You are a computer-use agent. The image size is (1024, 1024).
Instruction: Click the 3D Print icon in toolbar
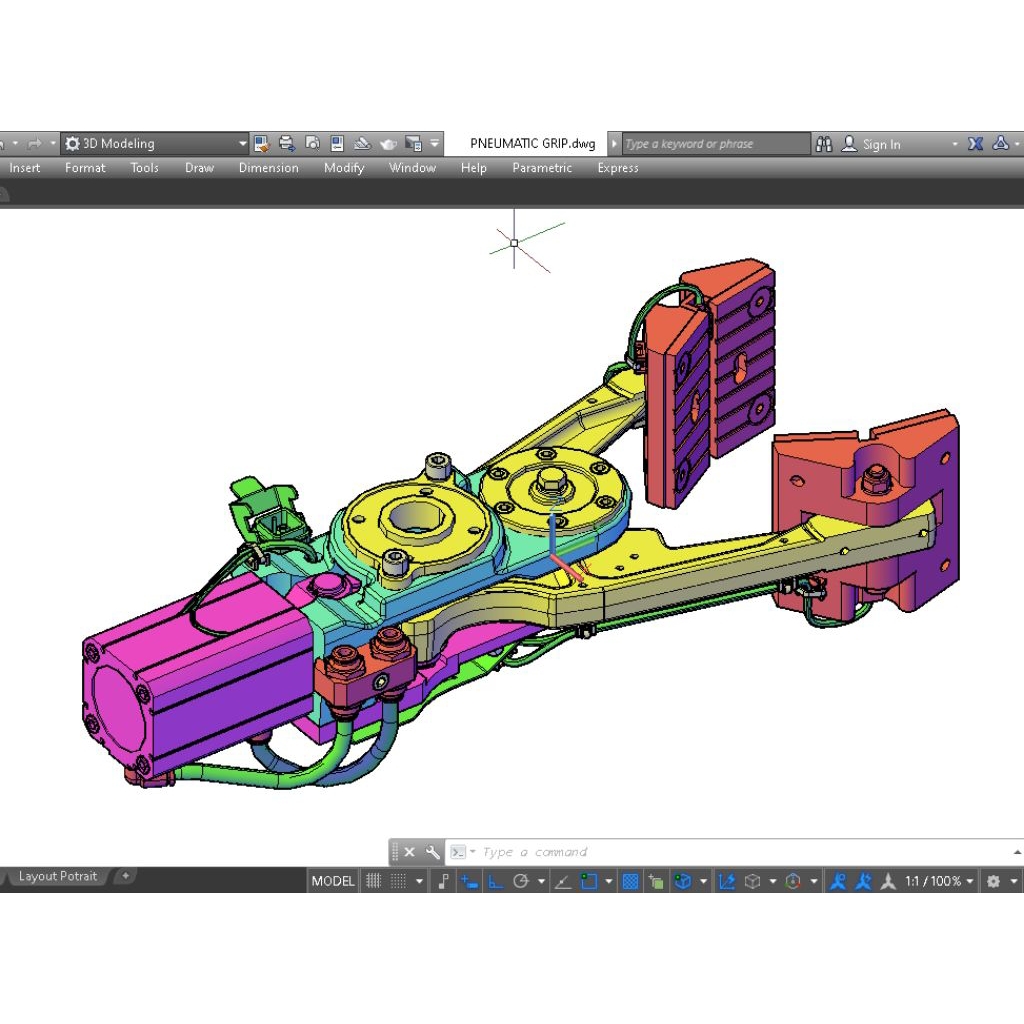point(362,143)
